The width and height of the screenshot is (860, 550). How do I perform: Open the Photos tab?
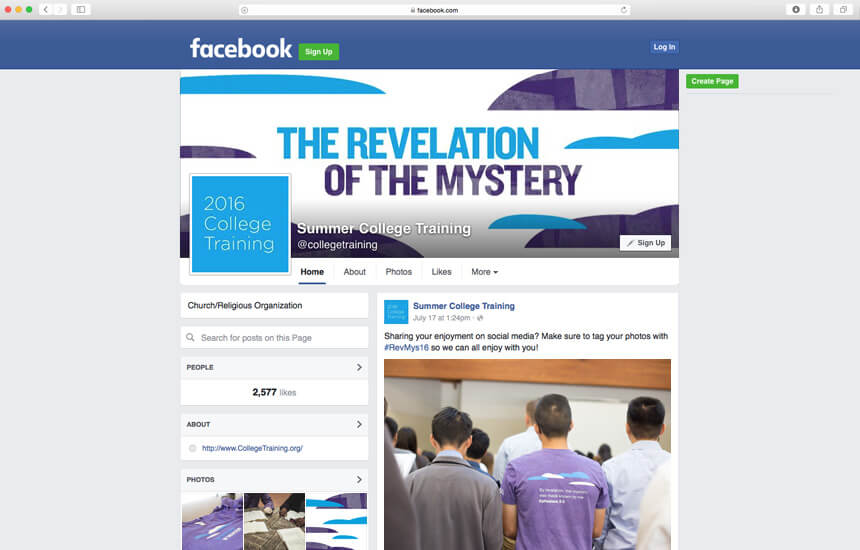point(399,272)
